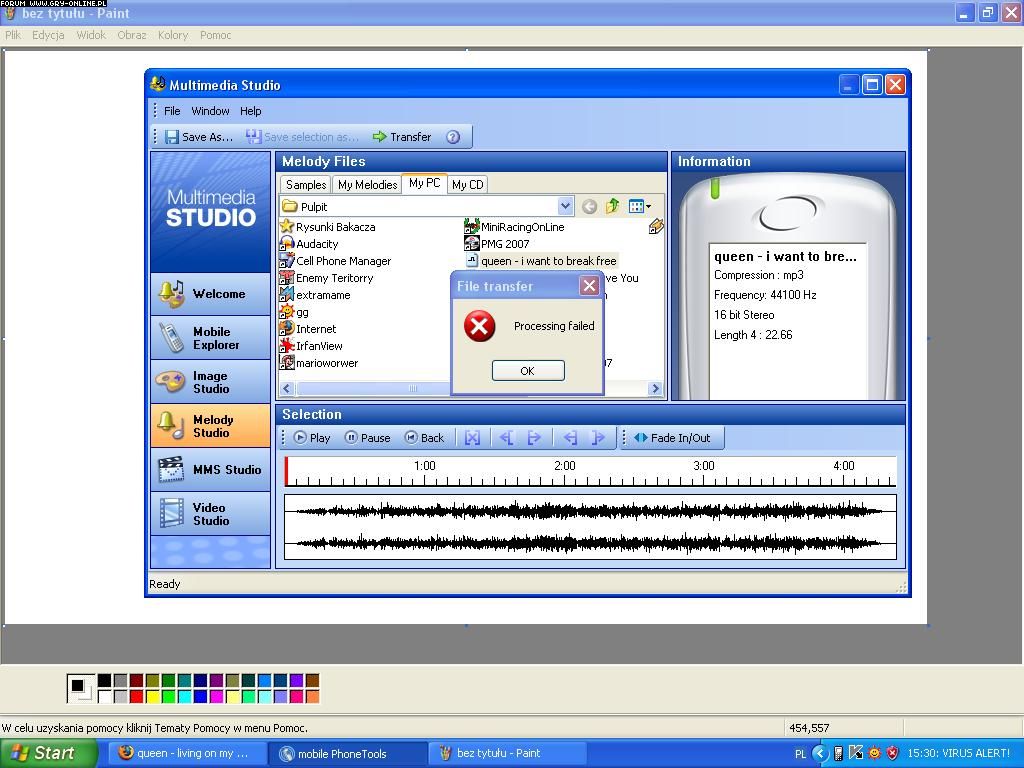This screenshot has height=768, width=1024.
Task: Click the Back playback button
Action: [424, 438]
